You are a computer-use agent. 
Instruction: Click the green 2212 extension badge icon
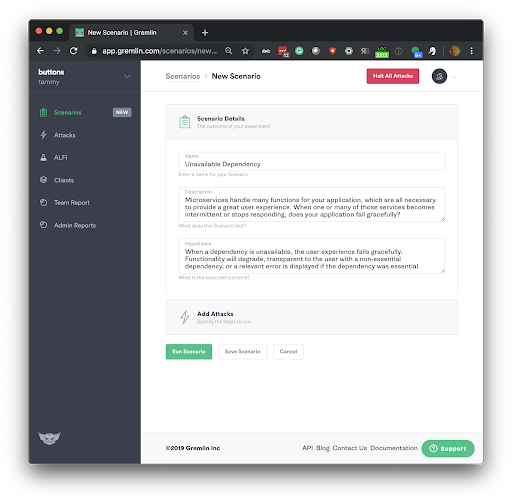click(x=382, y=52)
